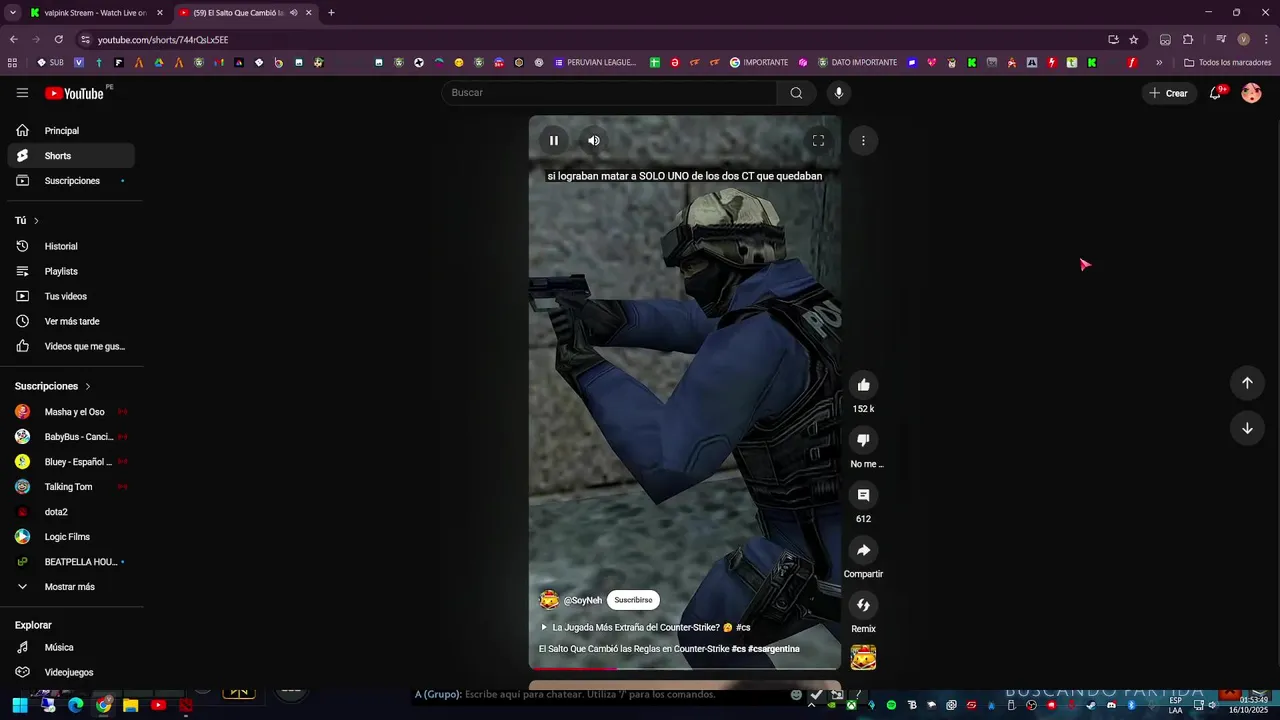This screenshot has height=720, width=1280.
Task: Show more bookmarks chevron
Action: (1159, 62)
